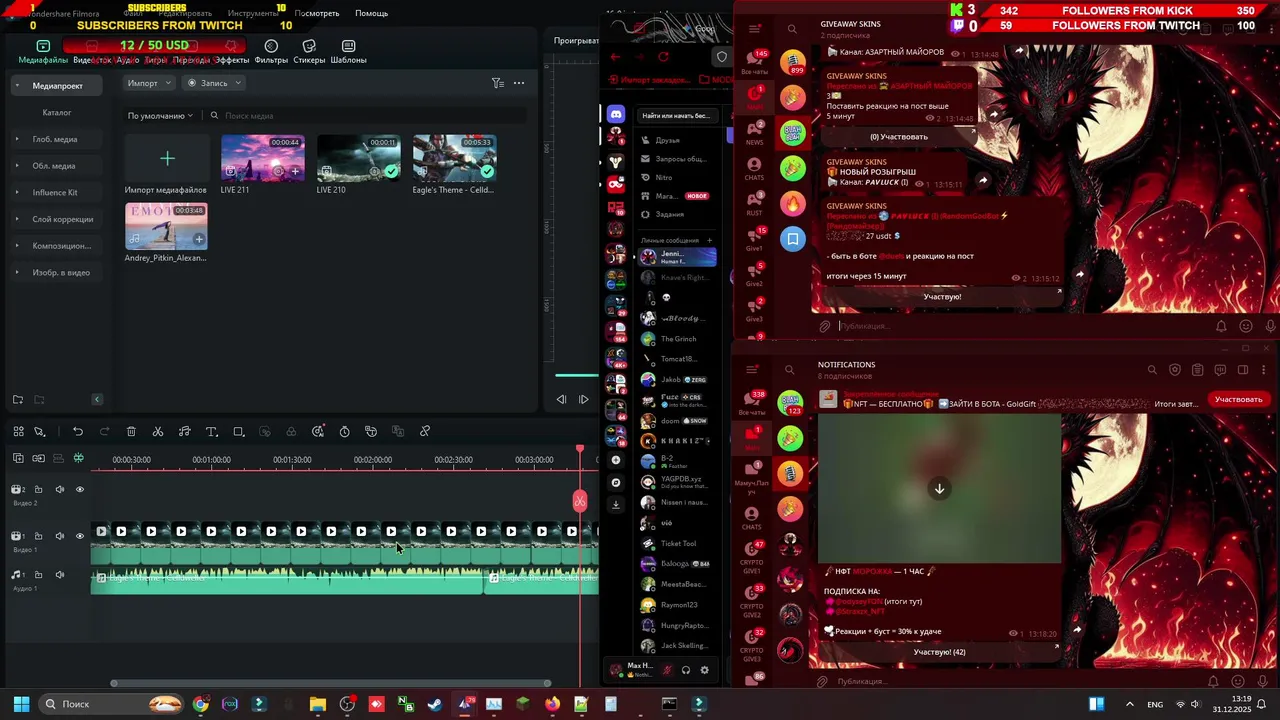Open the По умолчанию sort dropdown

tap(160, 116)
